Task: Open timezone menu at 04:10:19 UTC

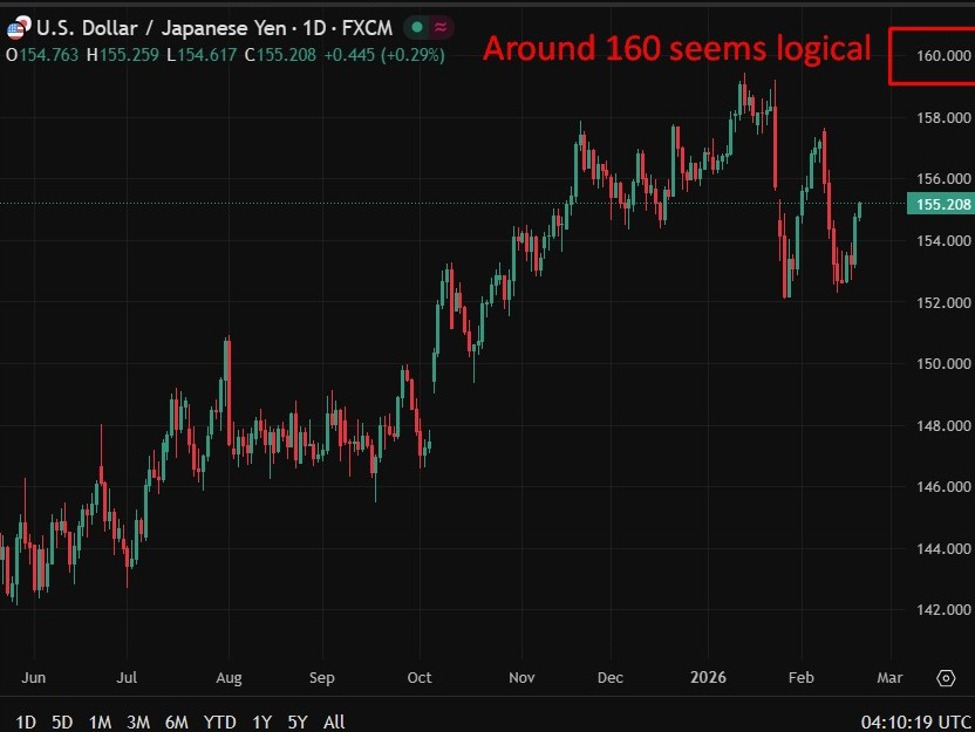Action: [x=914, y=721]
